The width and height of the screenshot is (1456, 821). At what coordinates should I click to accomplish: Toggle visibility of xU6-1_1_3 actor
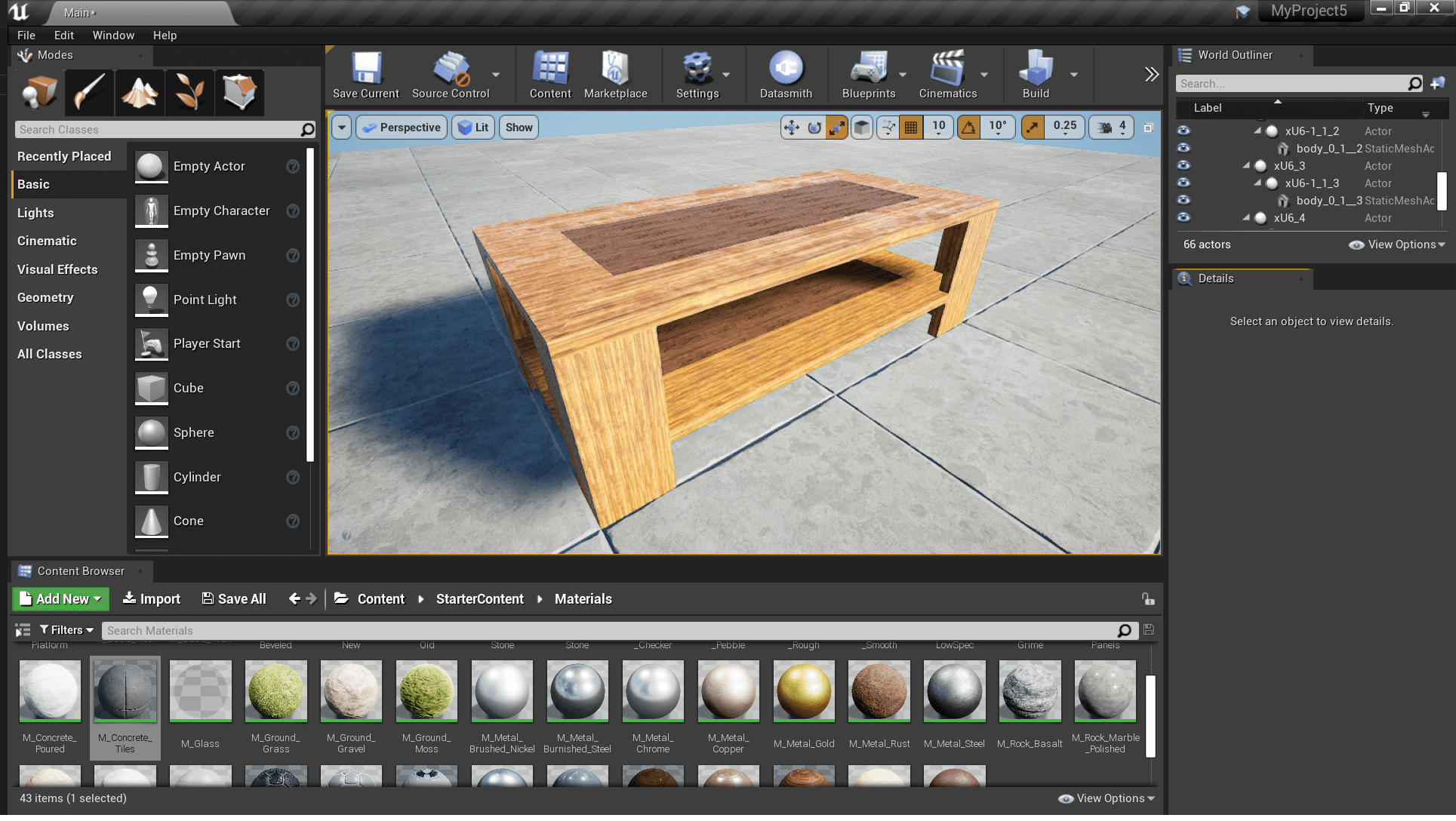[x=1183, y=183]
